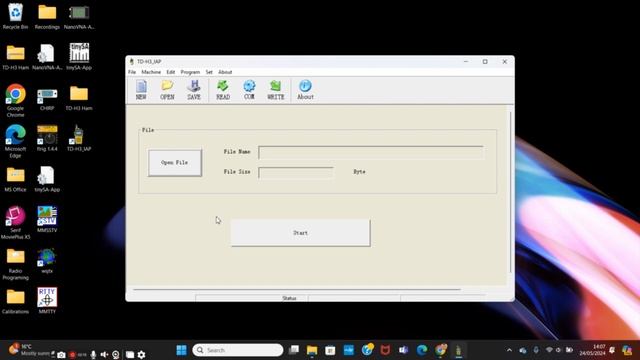The width and height of the screenshot is (640, 360).
Task: Open the Machine menu
Action: [x=151, y=72]
